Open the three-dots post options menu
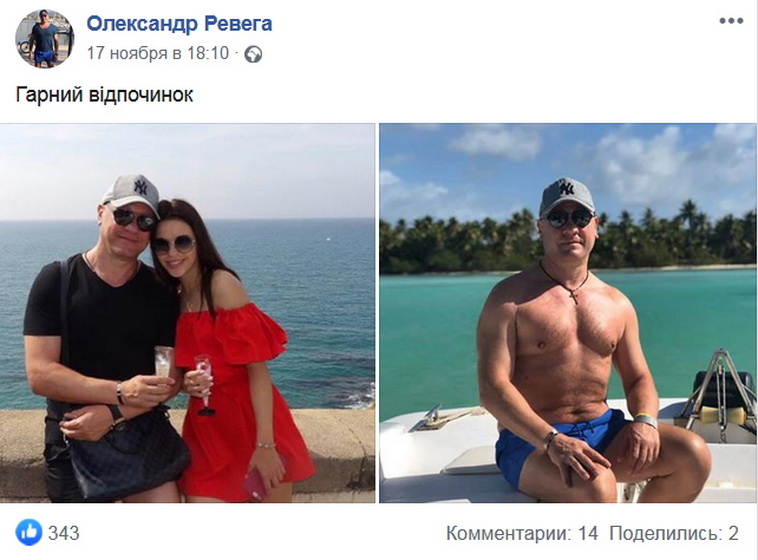 coord(731,21)
